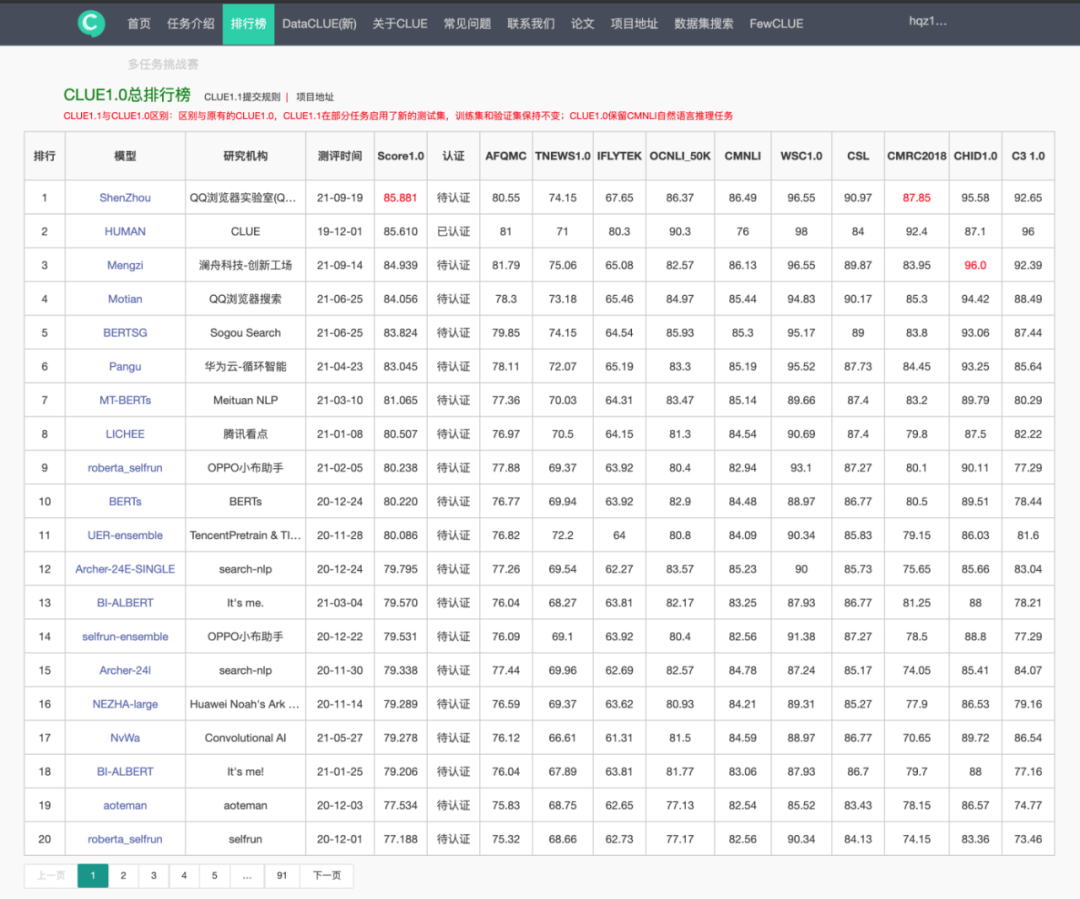Open the selfrun-ensemble model link
Screen dimensions: 1080x899
[125, 637]
